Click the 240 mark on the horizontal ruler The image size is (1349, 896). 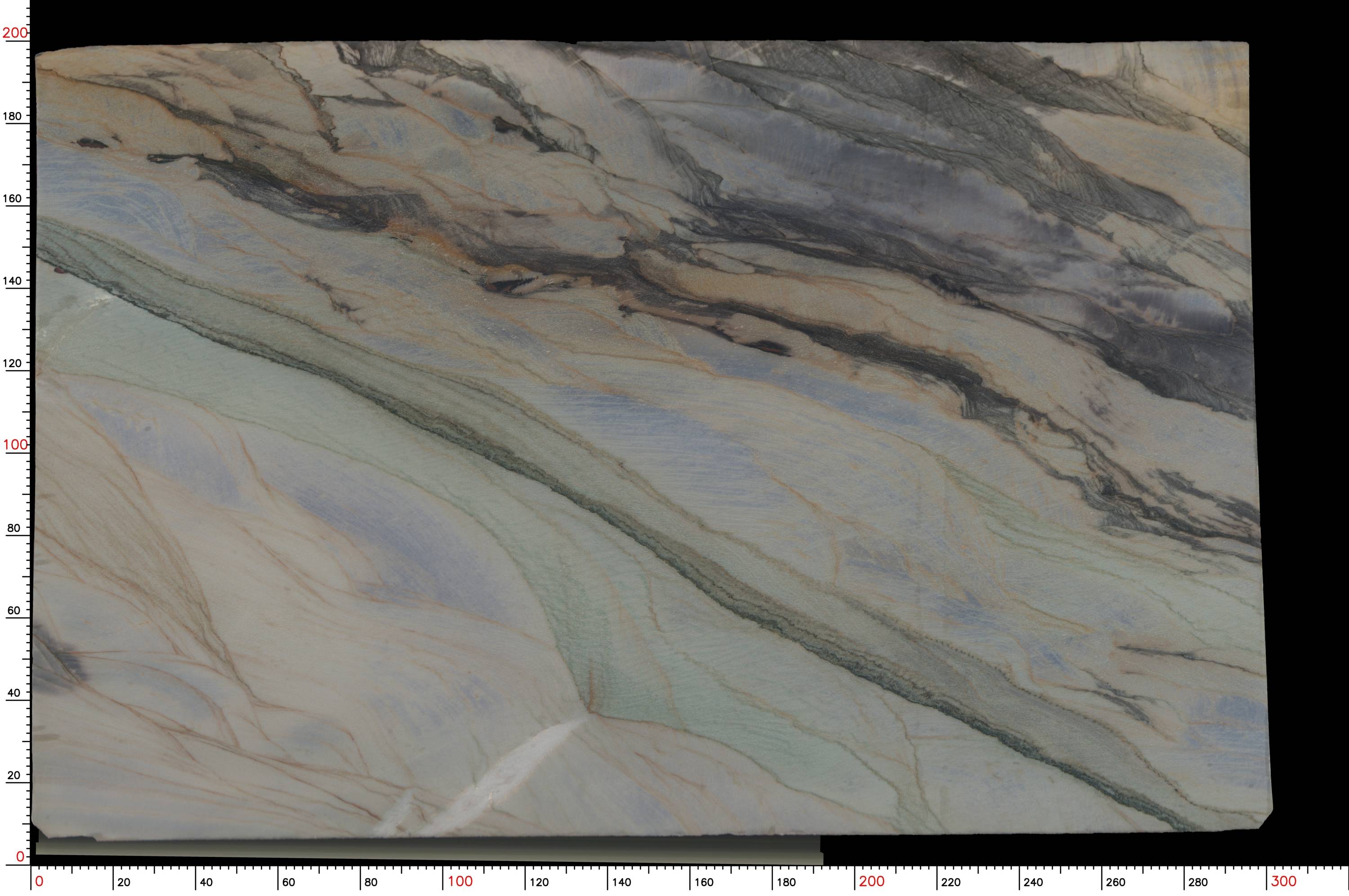(1033, 882)
